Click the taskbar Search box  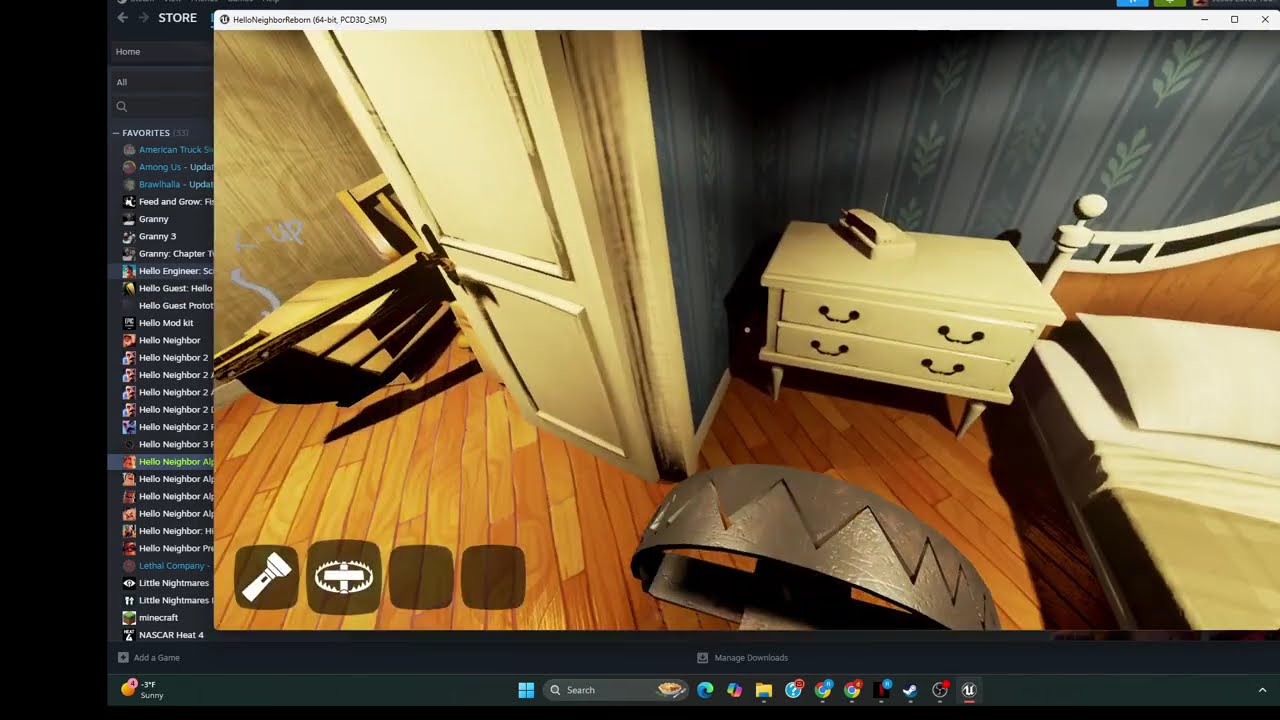click(616, 690)
